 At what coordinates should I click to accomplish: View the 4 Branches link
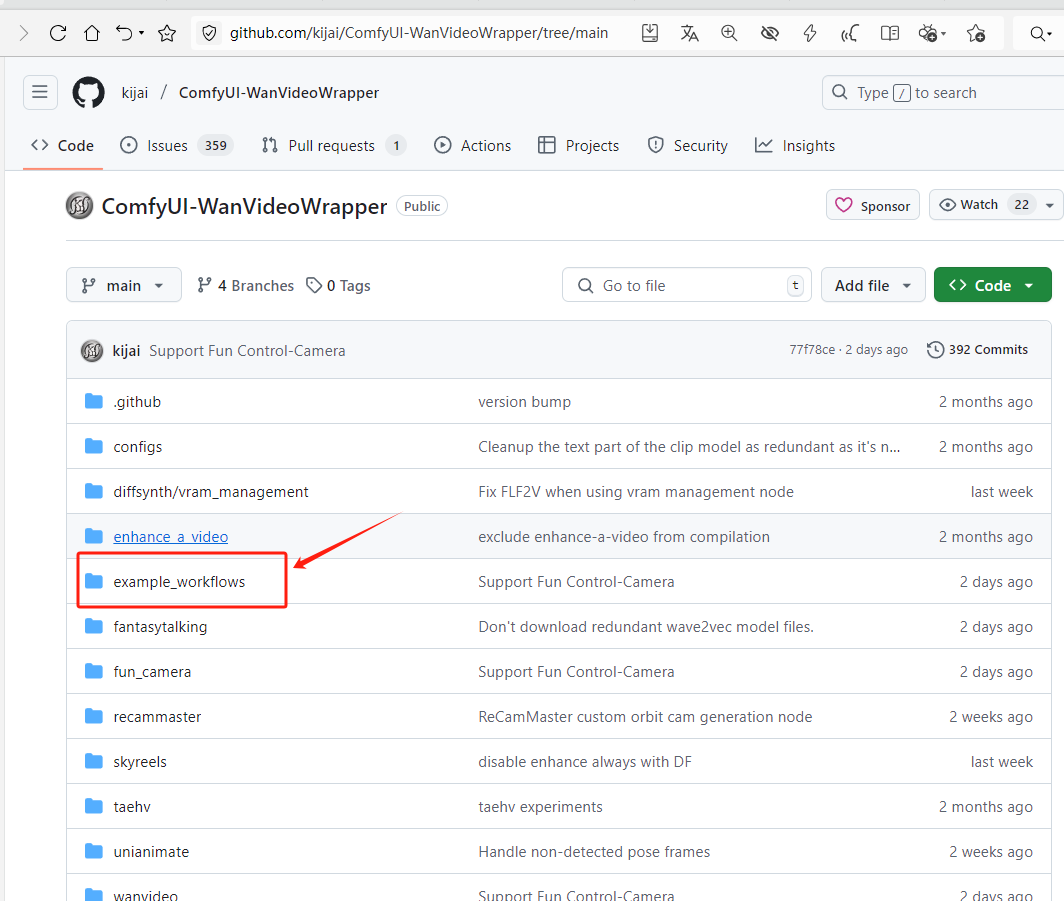point(246,286)
